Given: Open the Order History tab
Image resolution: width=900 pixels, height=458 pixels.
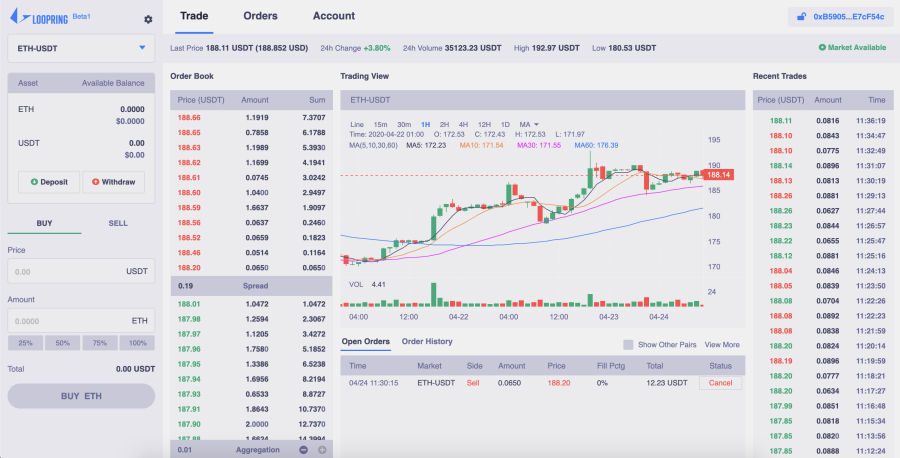Looking at the screenshot, I should point(427,341).
